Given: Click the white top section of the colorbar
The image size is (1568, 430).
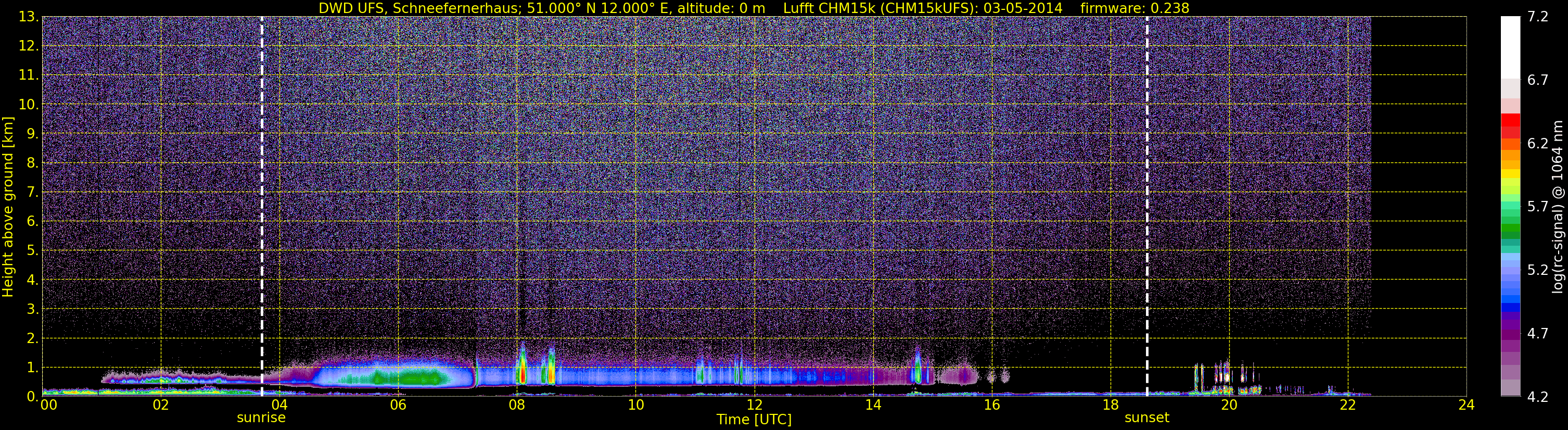Looking at the screenshot, I should click(x=1510, y=47).
